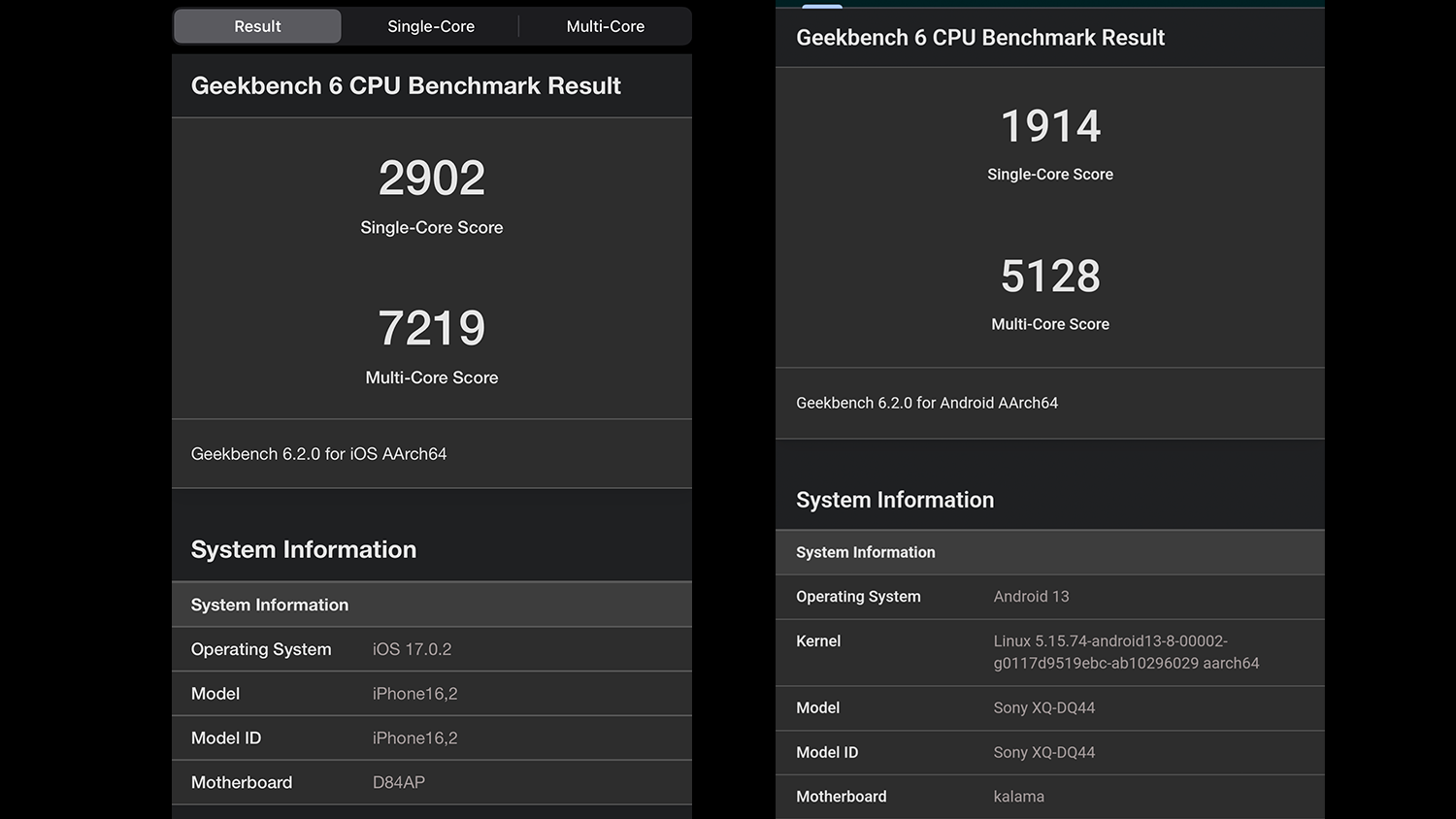
Task: Click the iPhone16,2 value in Model ID row
Action: [414, 738]
